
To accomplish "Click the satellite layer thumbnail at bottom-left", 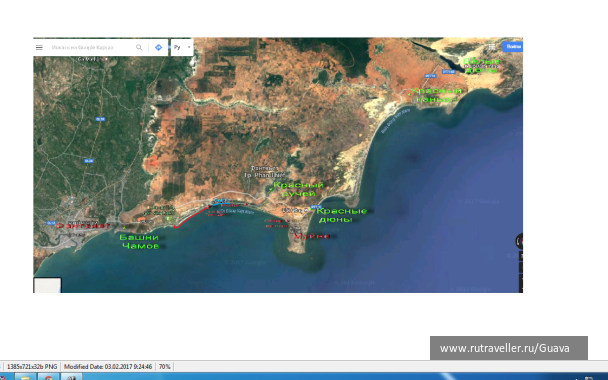I will pos(47,285).
